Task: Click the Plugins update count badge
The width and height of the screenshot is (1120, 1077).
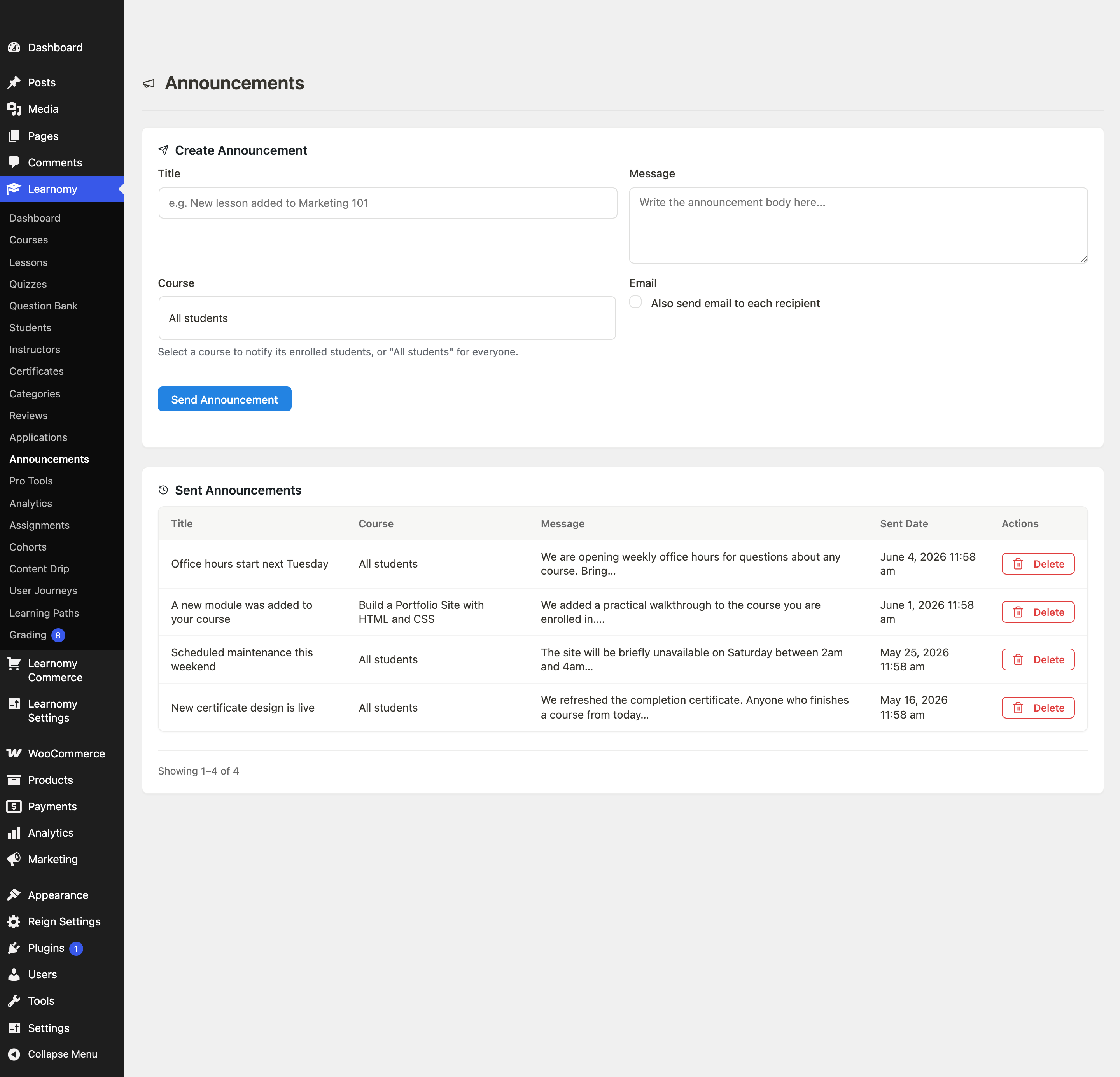Action: (76, 948)
